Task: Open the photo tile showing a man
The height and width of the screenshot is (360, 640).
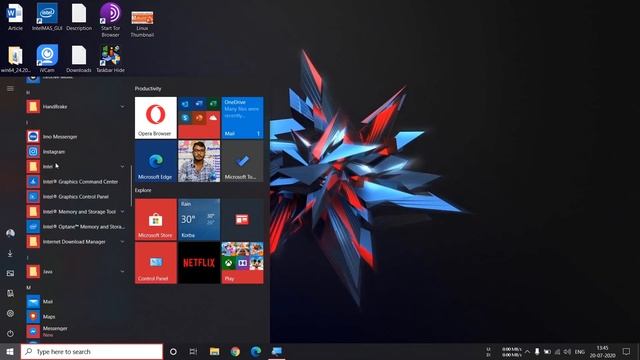Action: pyautogui.click(x=199, y=161)
